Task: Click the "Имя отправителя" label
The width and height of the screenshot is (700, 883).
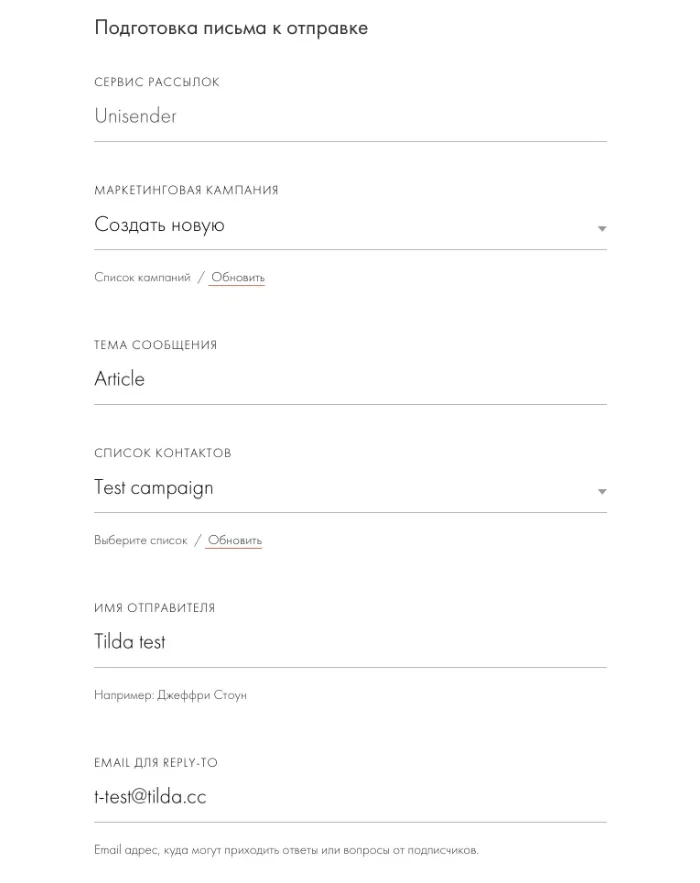Action: [x=154, y=608]
